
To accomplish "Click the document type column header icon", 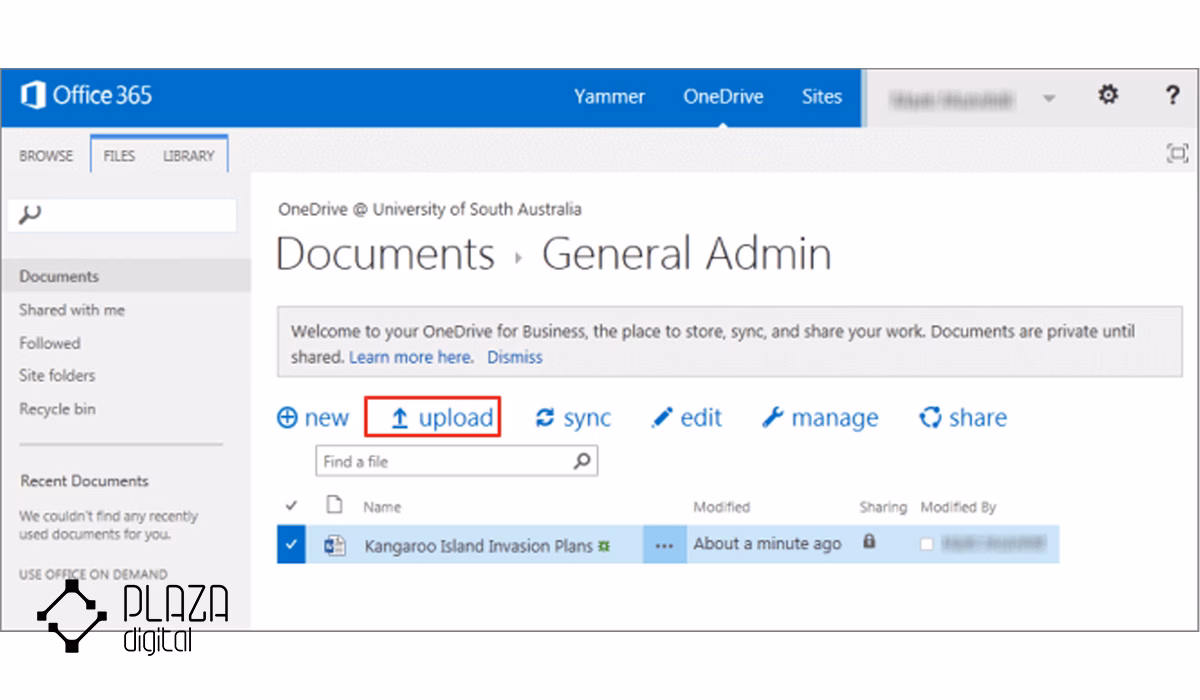I will coord(335,506).
